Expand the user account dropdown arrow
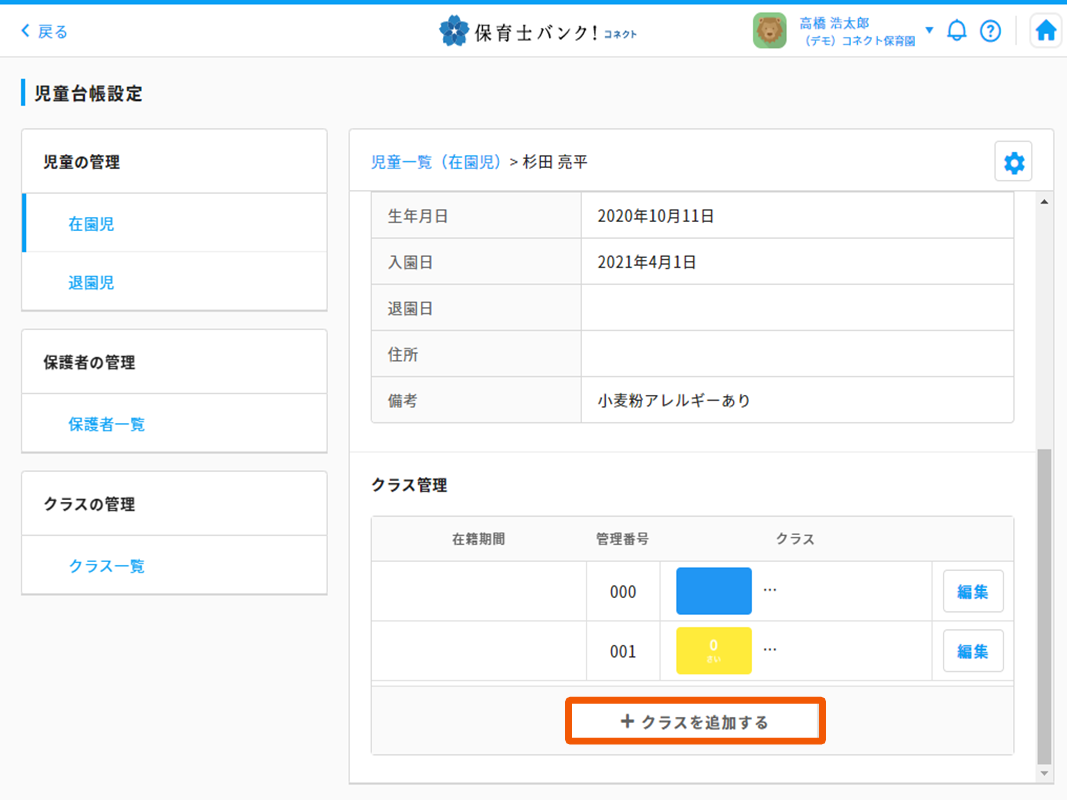Screen dimensions: 1067x800 [929, 30]
